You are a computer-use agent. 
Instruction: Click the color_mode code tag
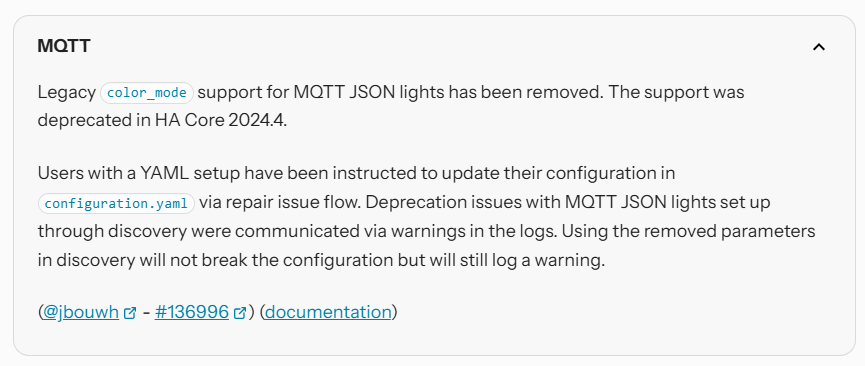click(147, 93)
